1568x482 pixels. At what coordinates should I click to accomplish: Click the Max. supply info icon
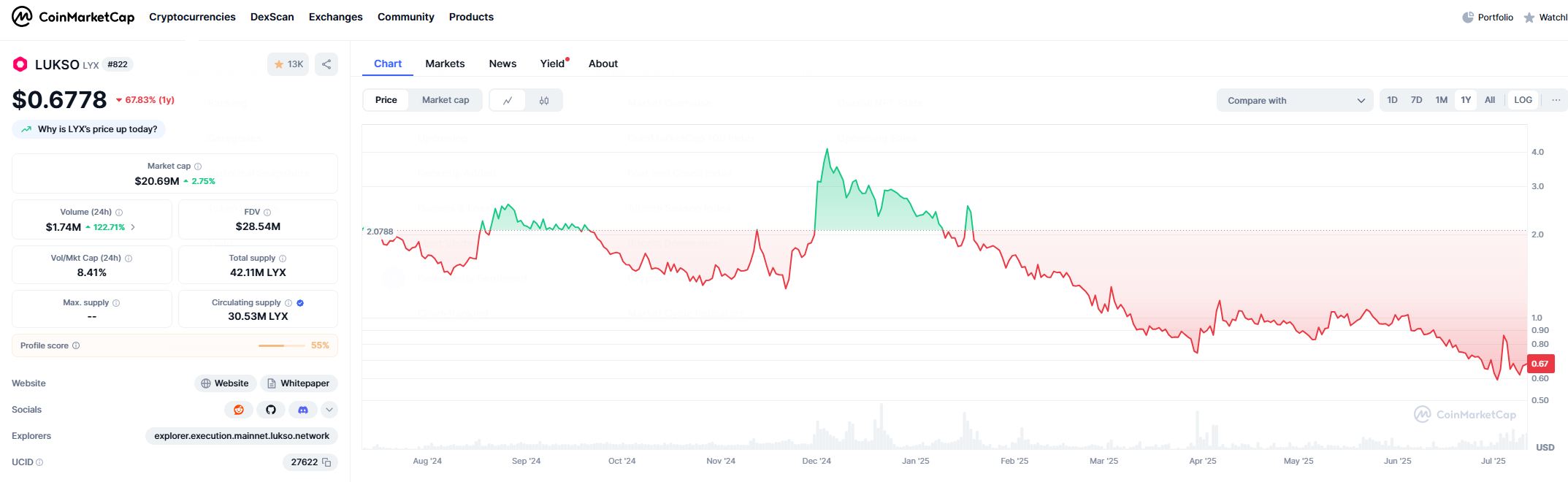click(x=116, y=303)
